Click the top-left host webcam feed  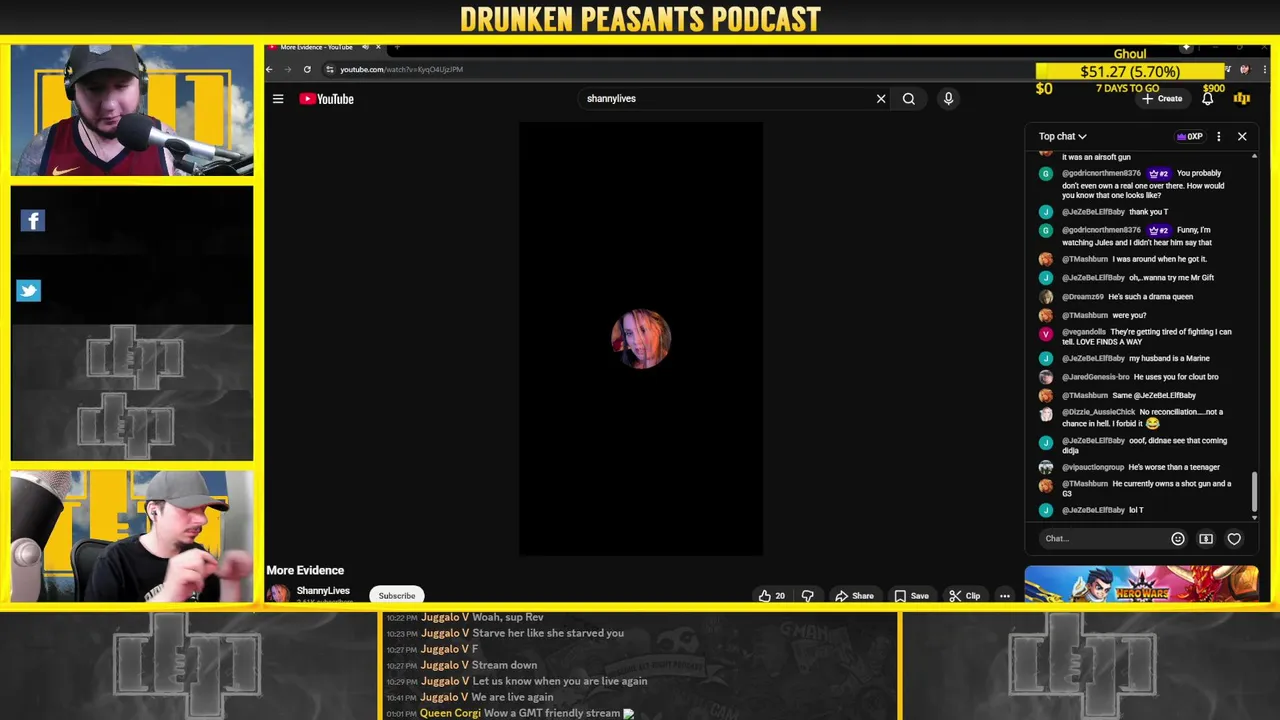[132, 110]
